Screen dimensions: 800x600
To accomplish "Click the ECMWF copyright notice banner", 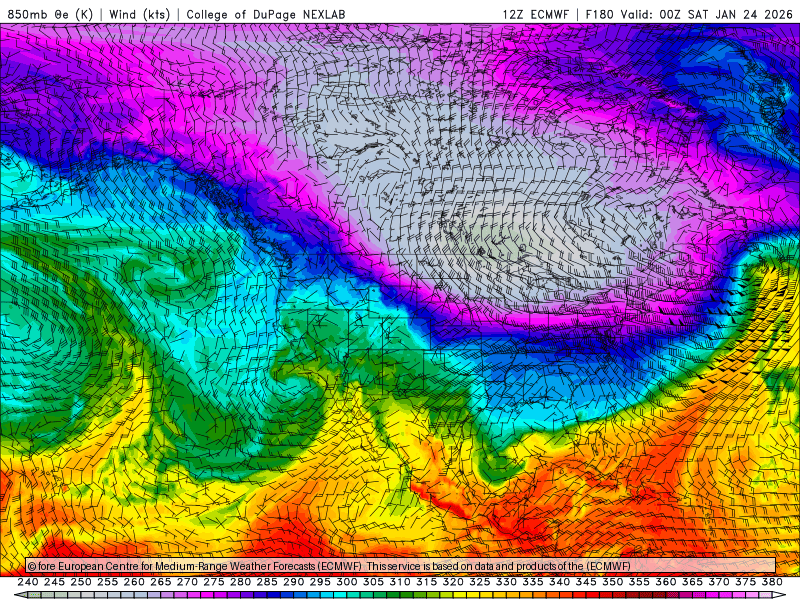I will [401, 566].
